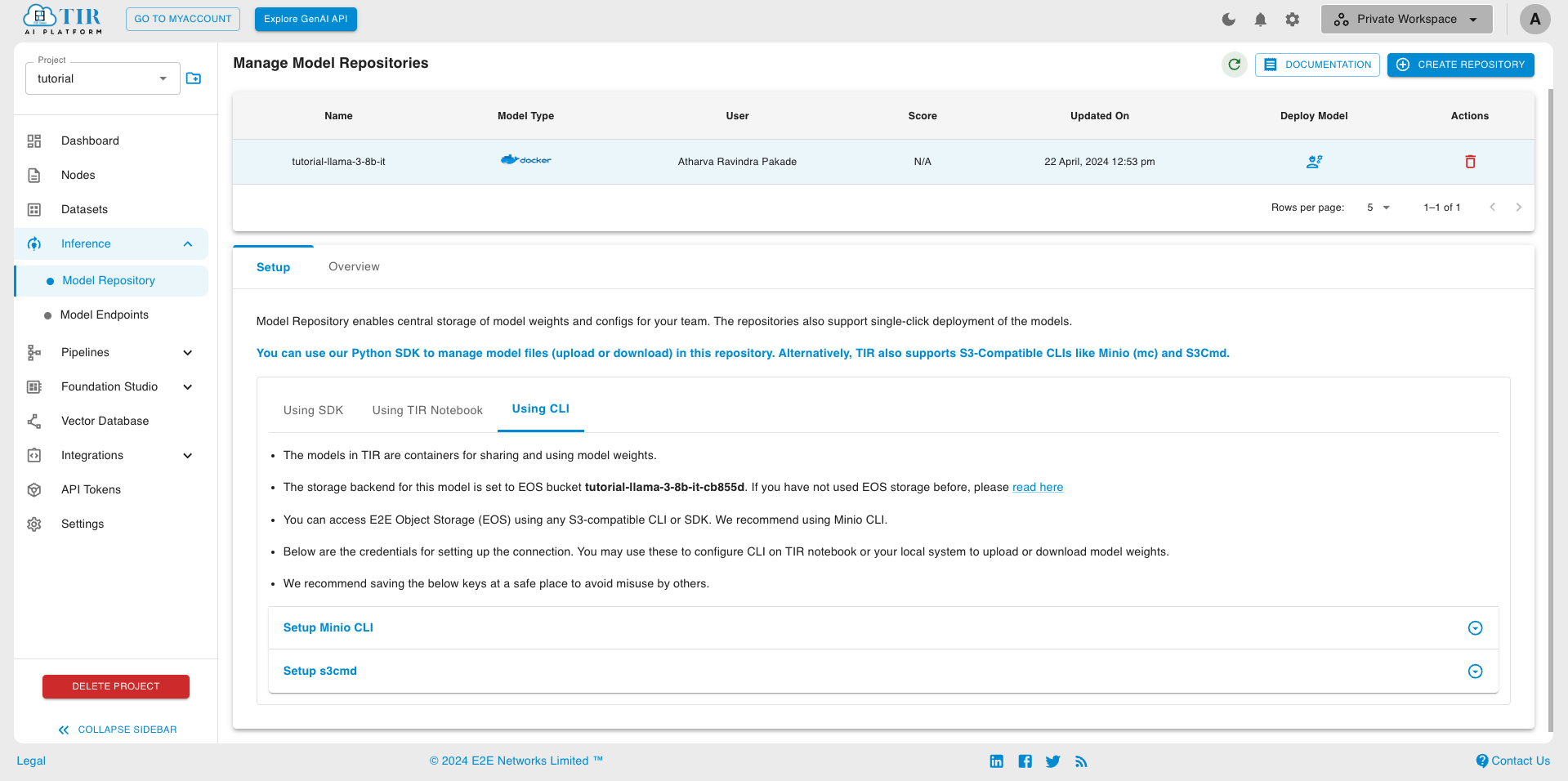Open the tutorial project dropdown
This screenshot has width=1568, height=781.
coord(103,78)
